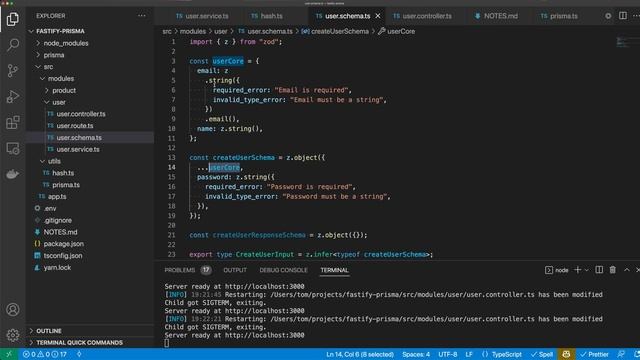Viewport: 640px width, 360px height.
Task: Open tsconfig.json in file tree
Action: (x=90, y=256)
